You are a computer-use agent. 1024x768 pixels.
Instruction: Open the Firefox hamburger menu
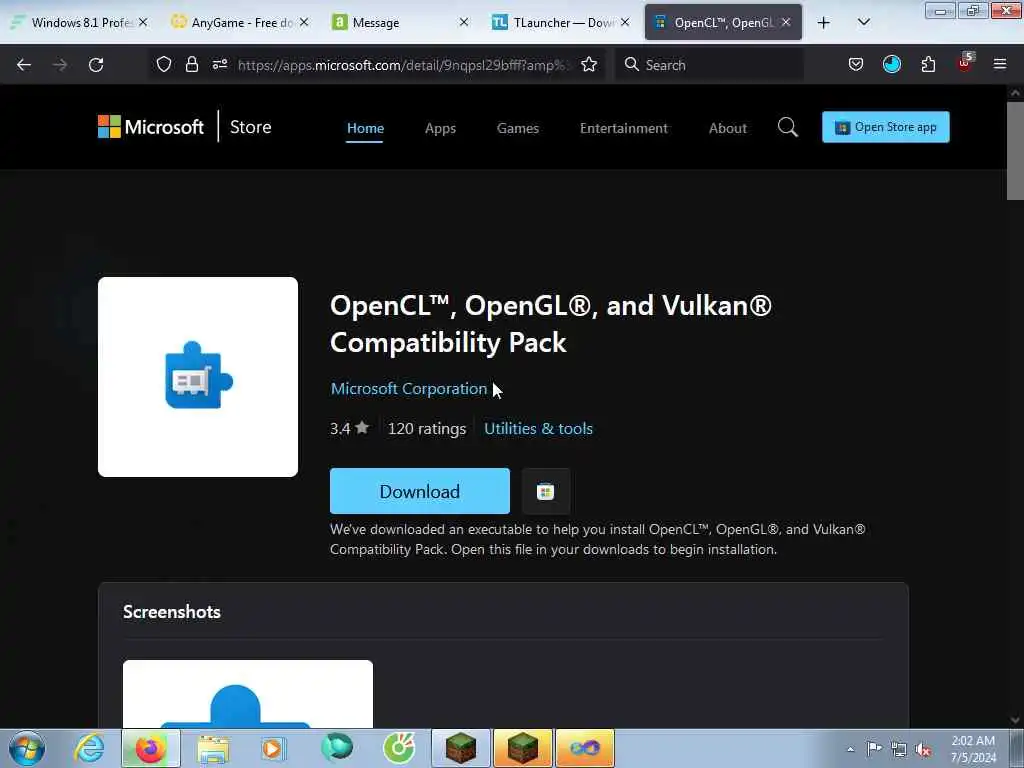click(x=1000, y=64)
